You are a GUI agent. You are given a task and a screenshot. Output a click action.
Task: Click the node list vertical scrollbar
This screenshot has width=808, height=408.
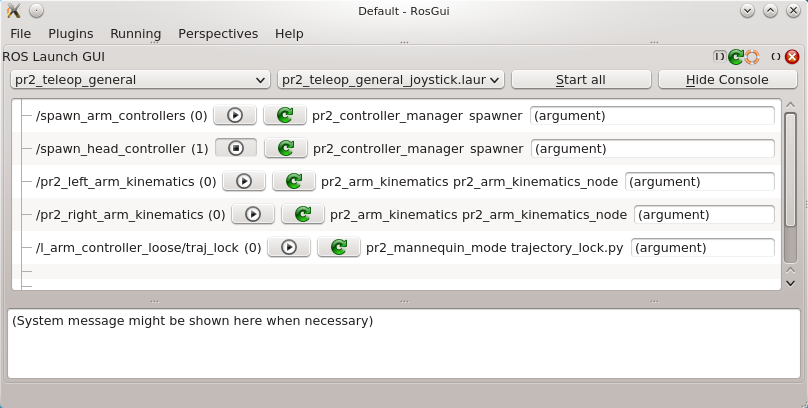(x=790, y=185)
